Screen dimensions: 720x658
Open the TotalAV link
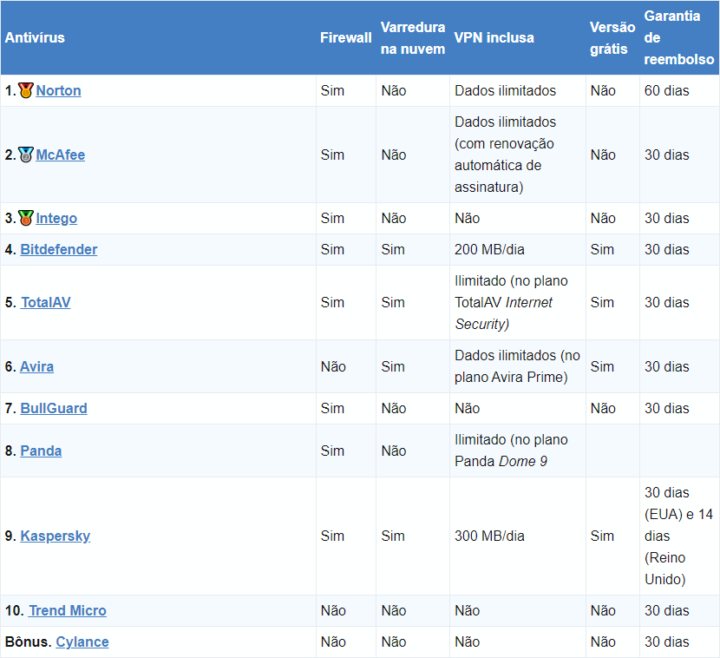[x=46, y=302]
